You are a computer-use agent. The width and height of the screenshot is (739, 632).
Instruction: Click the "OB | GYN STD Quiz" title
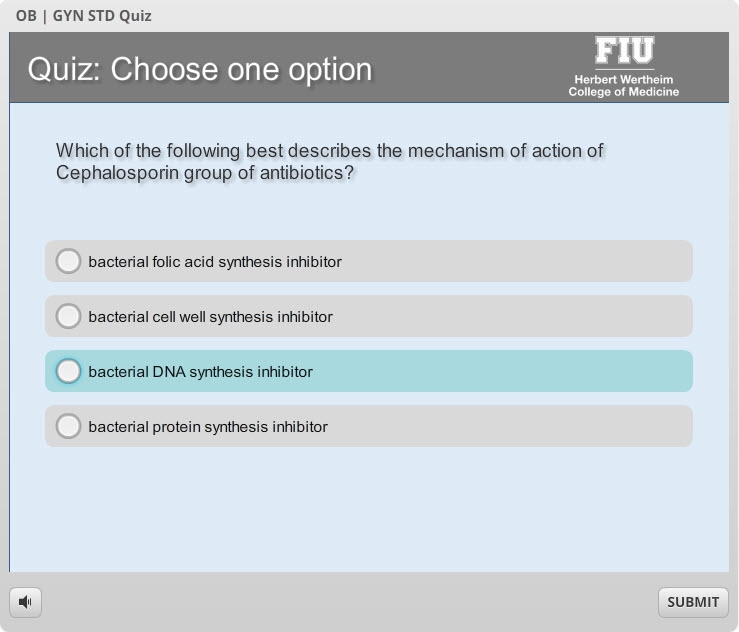click(84, 16)
